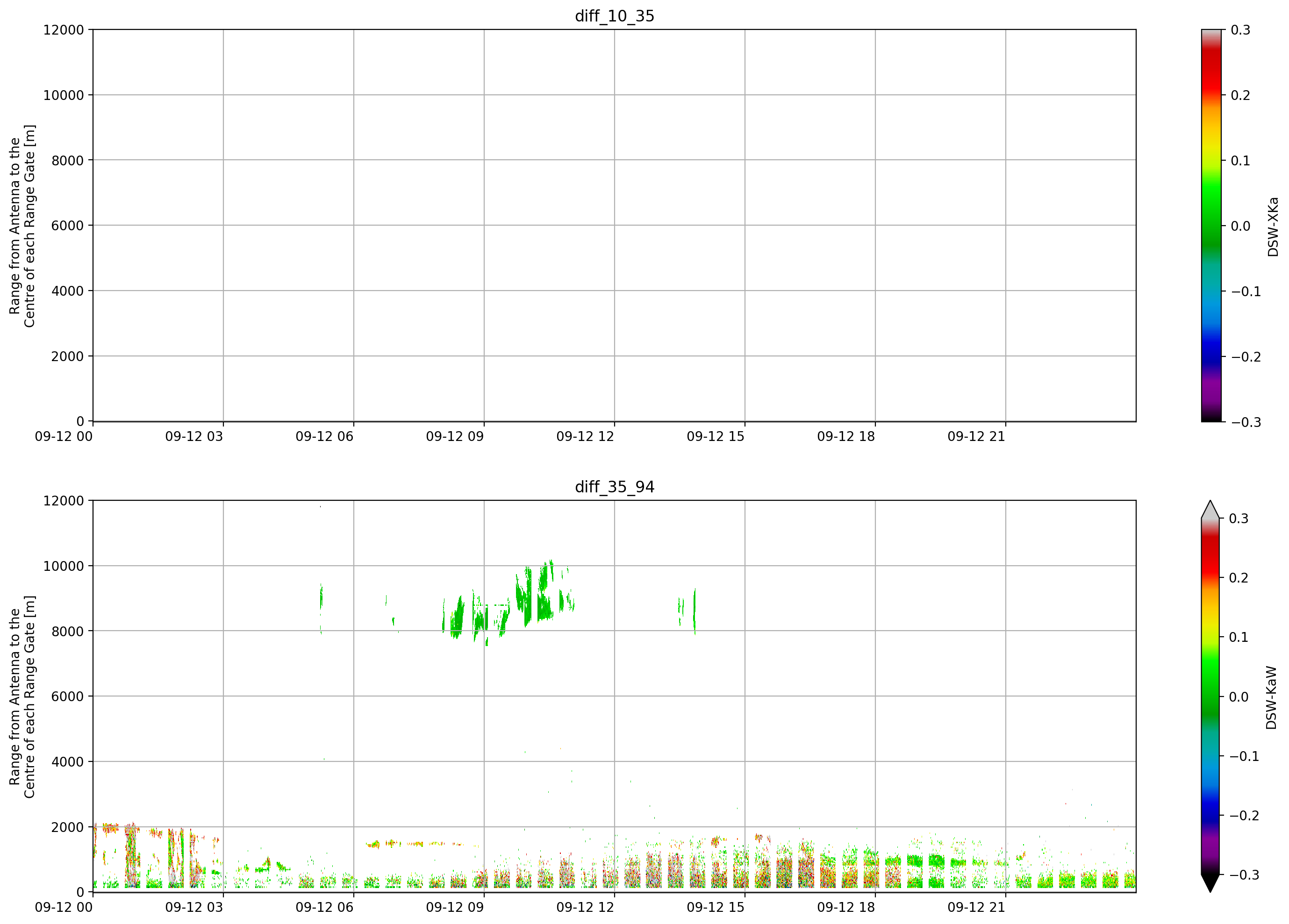Viewport: 1289px width, 924px height.
Task: Click the 'diff_35_94' plot title
Action: (615, 487)
